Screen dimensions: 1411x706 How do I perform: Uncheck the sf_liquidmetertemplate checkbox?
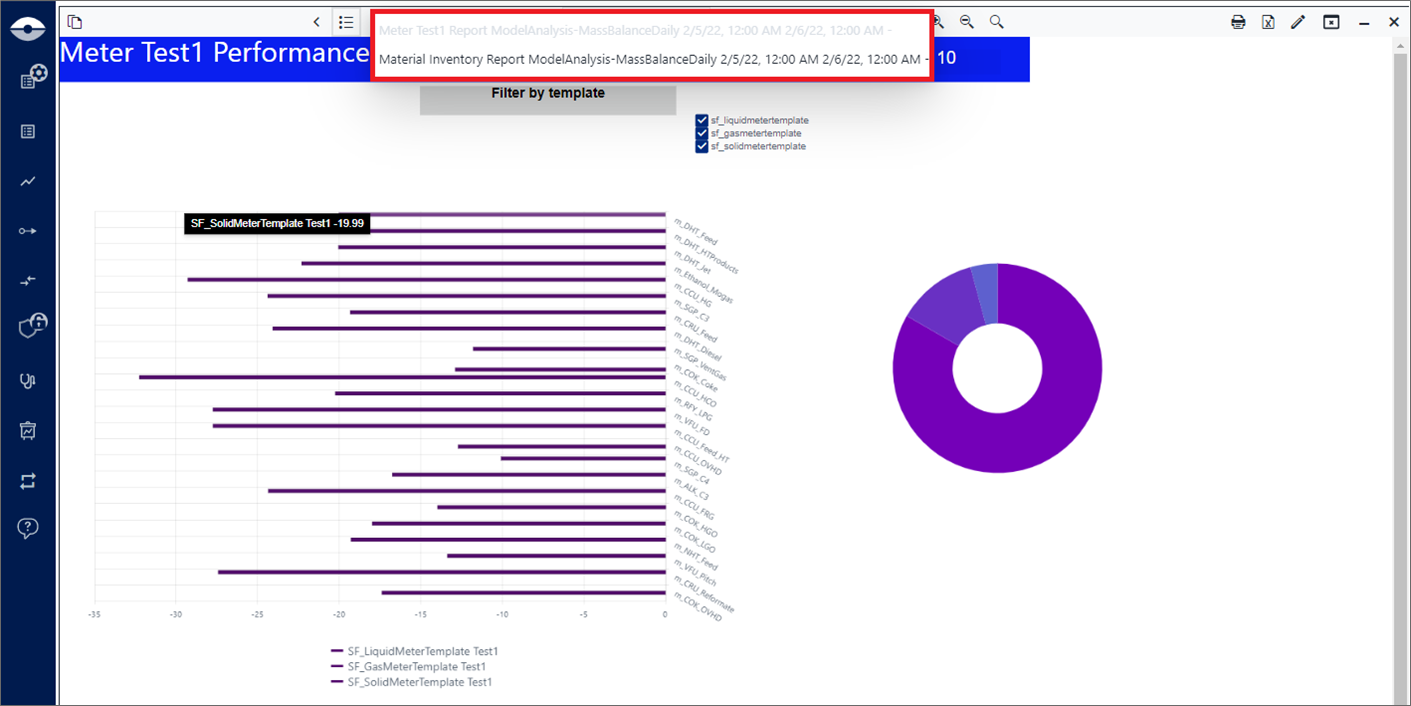click(702, 121)
